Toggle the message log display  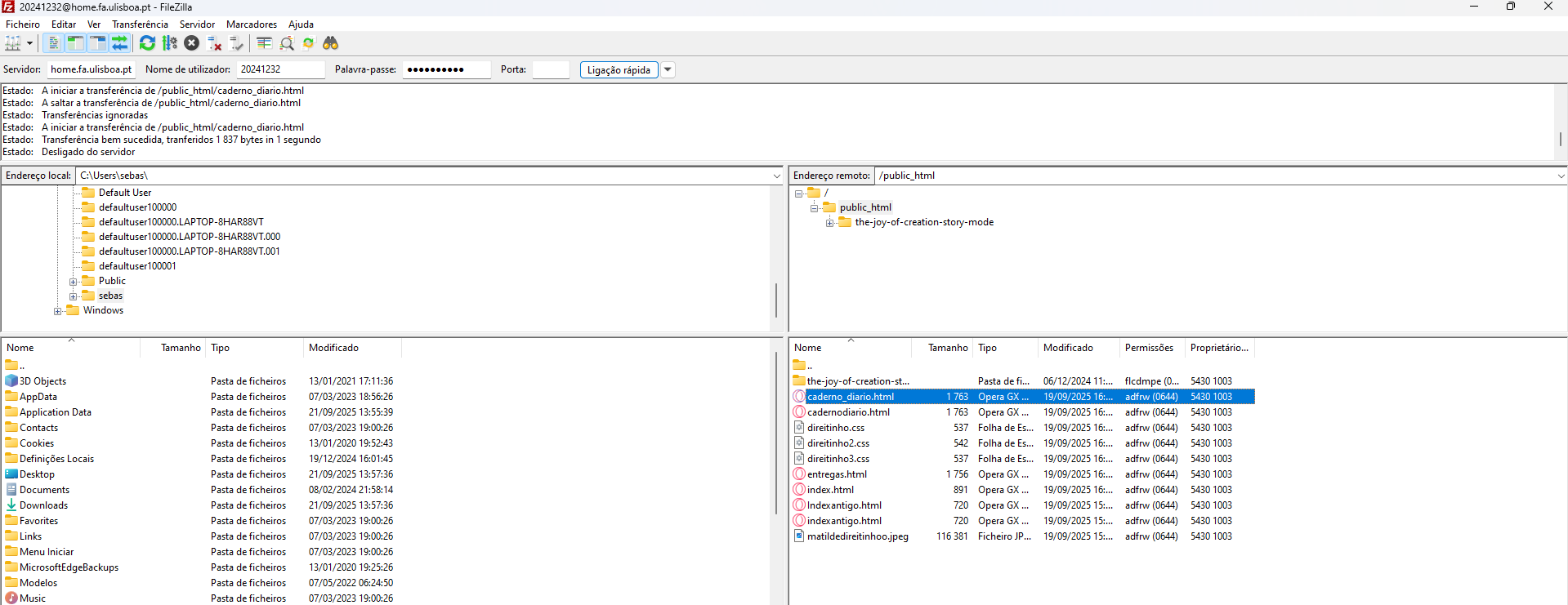[x=54, y=43]
